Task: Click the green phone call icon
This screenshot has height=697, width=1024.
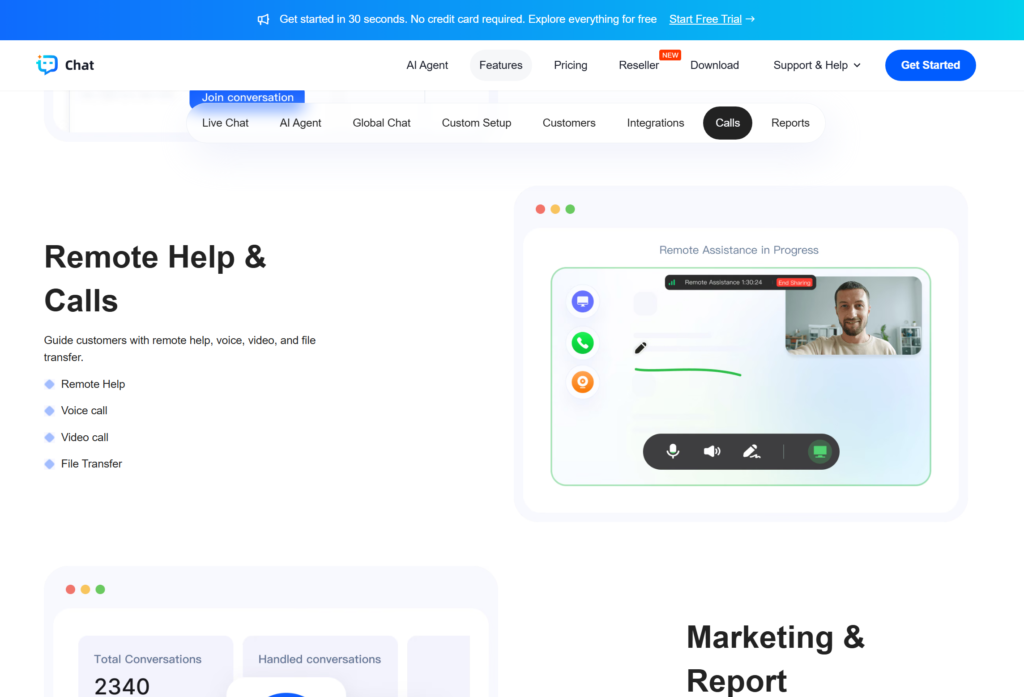Action: (583, 342)
